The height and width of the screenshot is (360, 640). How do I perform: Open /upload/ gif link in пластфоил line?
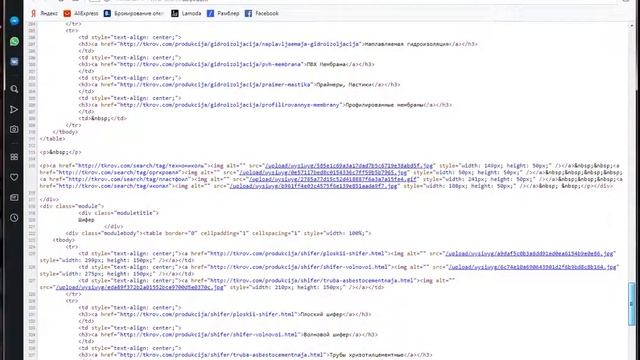coord(333,179)
